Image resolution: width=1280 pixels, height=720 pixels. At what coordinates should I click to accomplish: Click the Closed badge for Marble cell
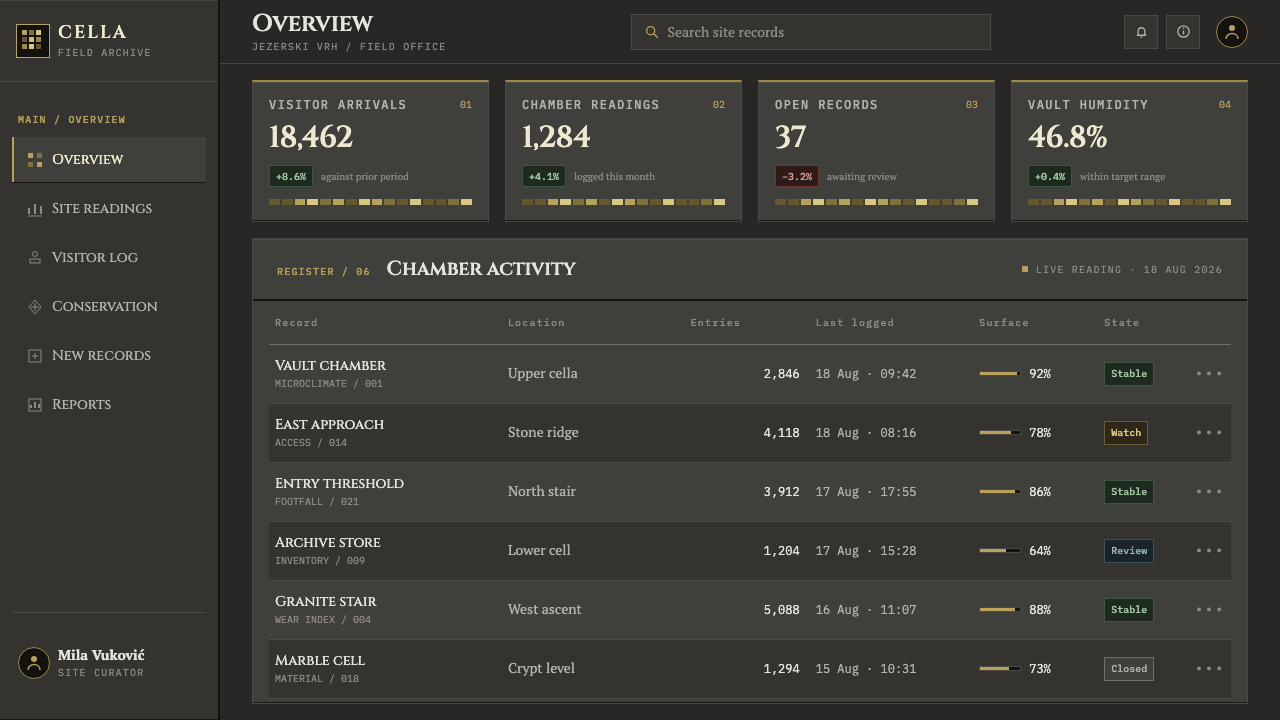click(1129, 669)
